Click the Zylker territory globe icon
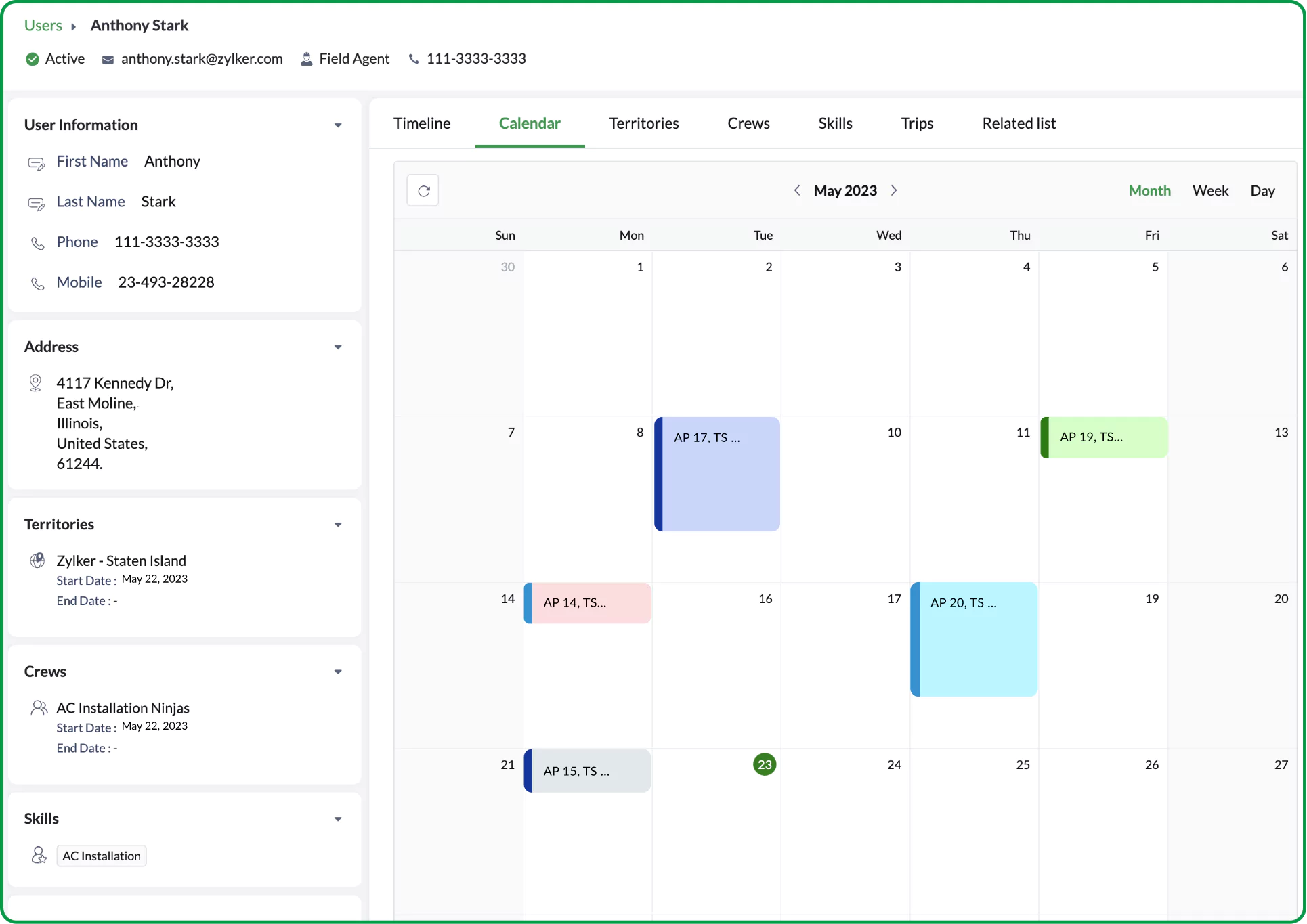The image size is (1307, 924). click(x=38, y=560)
